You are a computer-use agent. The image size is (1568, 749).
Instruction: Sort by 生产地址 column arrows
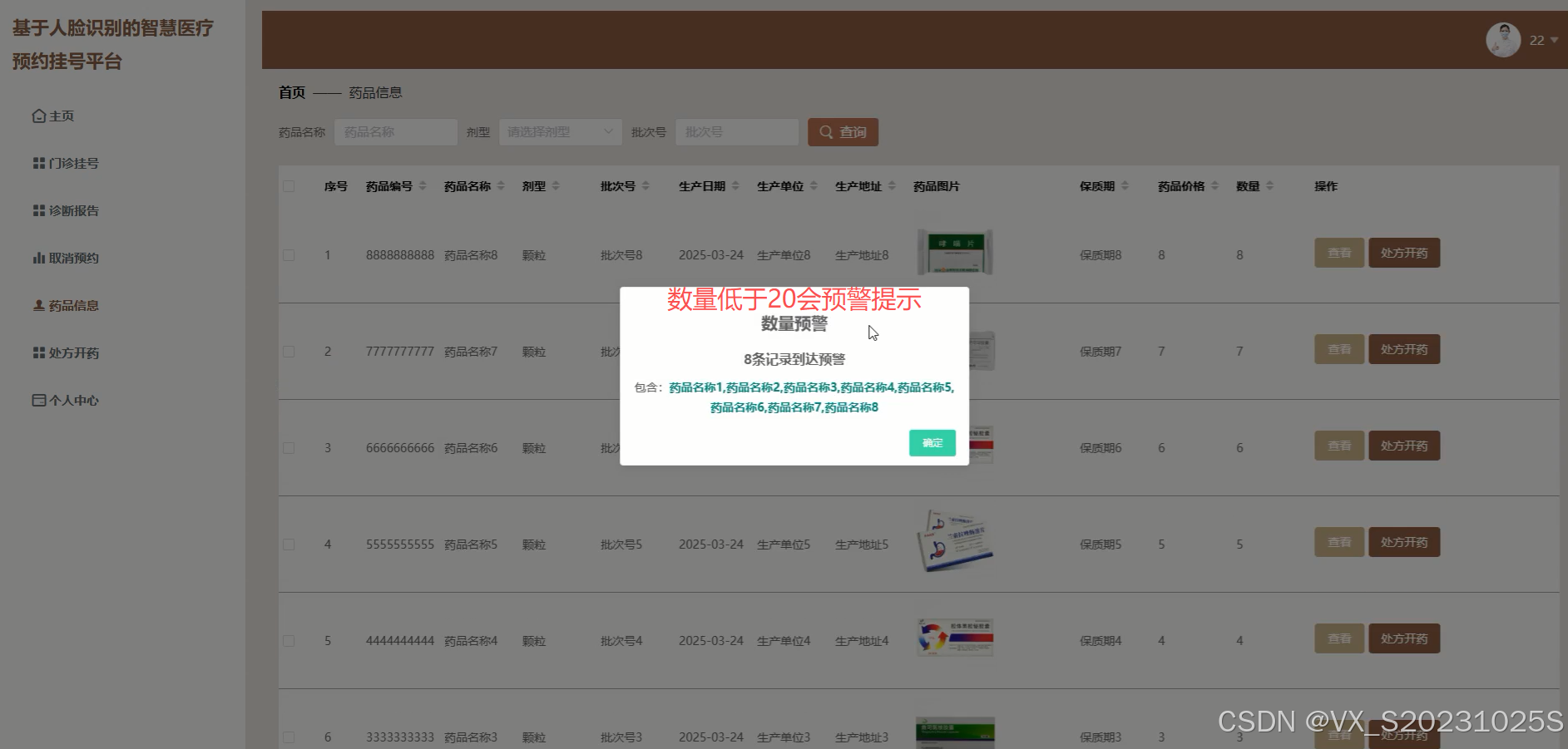(x=892, y=186)
